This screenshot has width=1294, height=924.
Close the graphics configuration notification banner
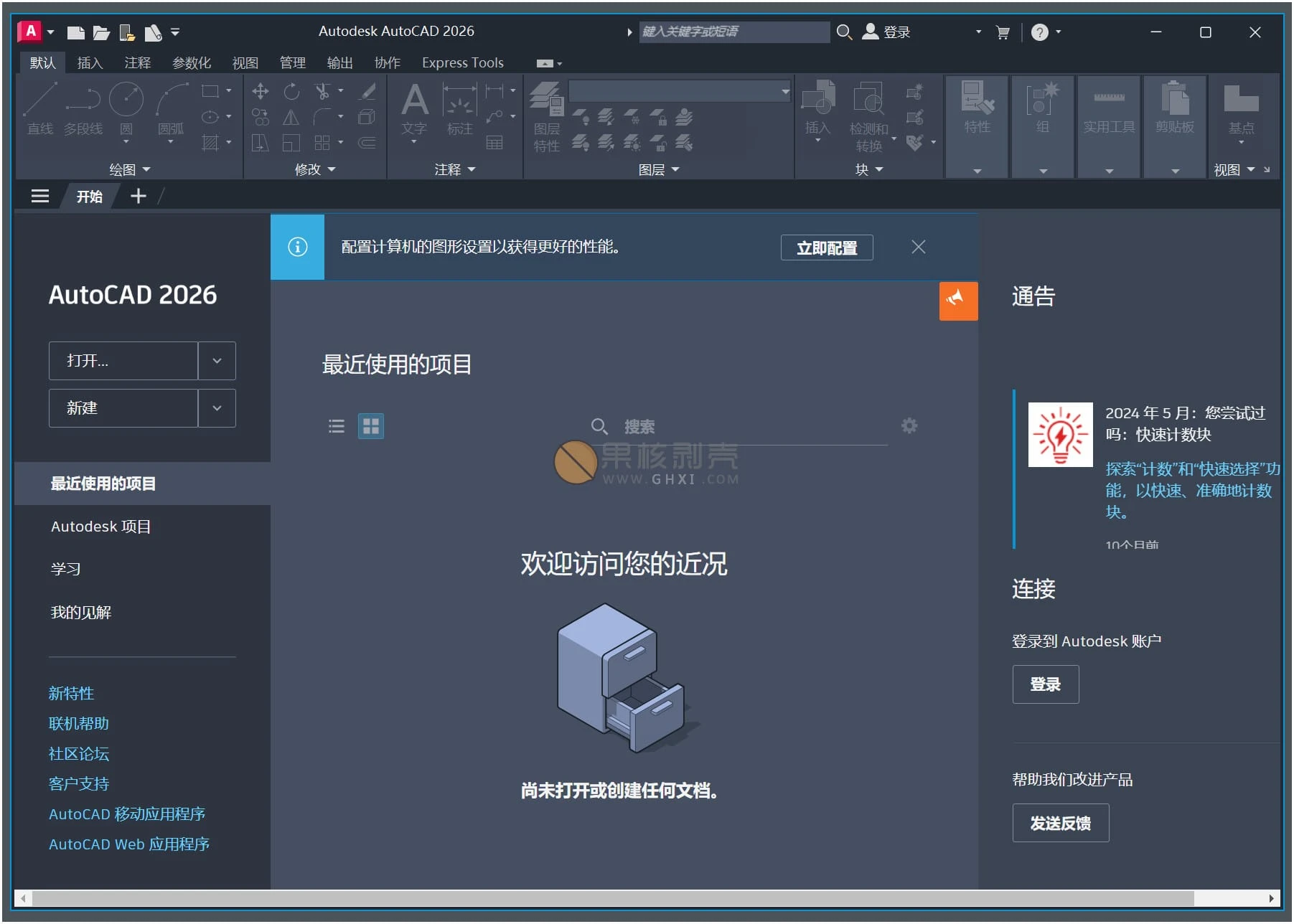tap(918, 247)
